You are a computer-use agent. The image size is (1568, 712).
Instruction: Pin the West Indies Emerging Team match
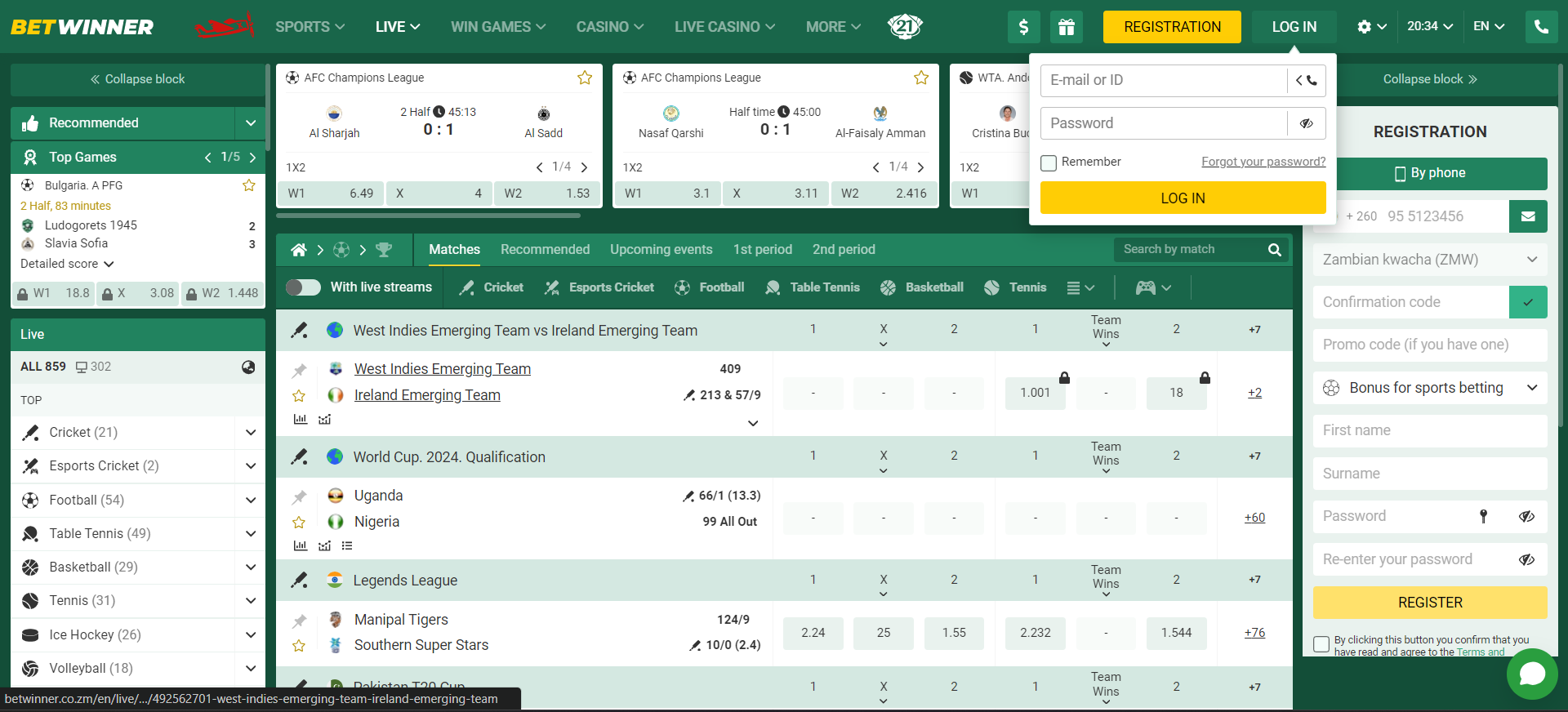[x=299, y=370]
